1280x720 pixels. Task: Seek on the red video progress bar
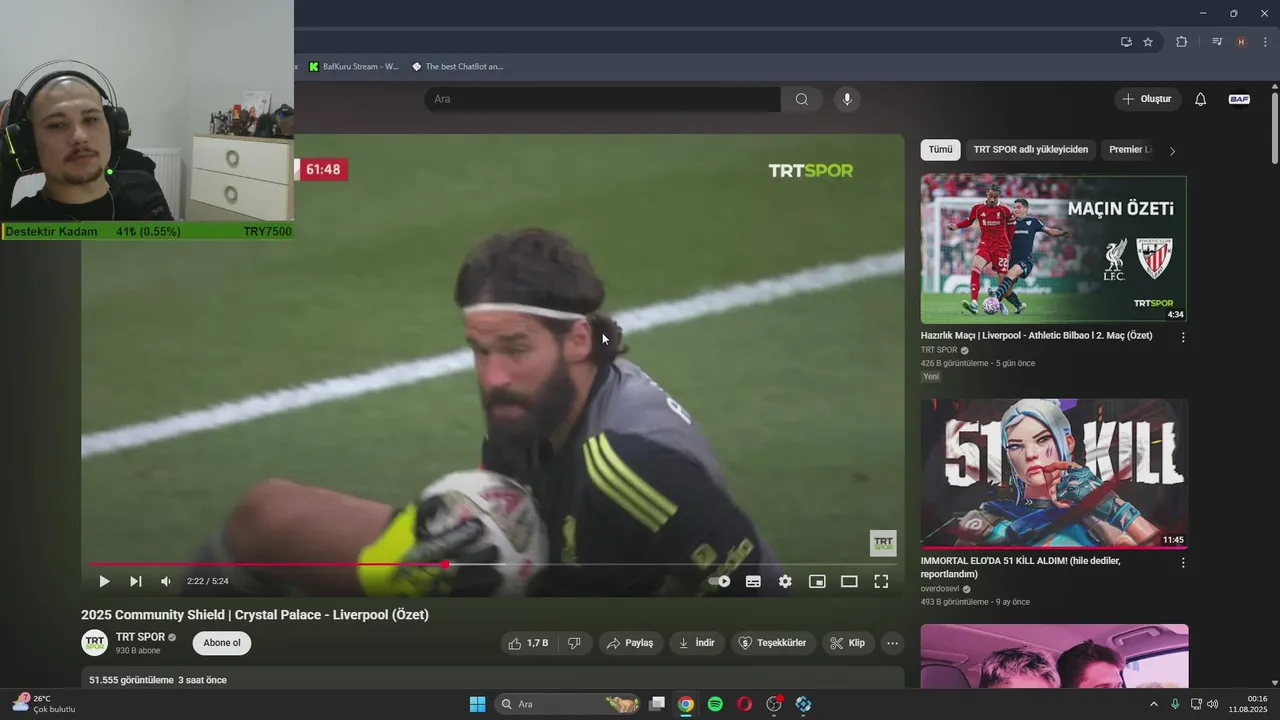pos(493,564)
